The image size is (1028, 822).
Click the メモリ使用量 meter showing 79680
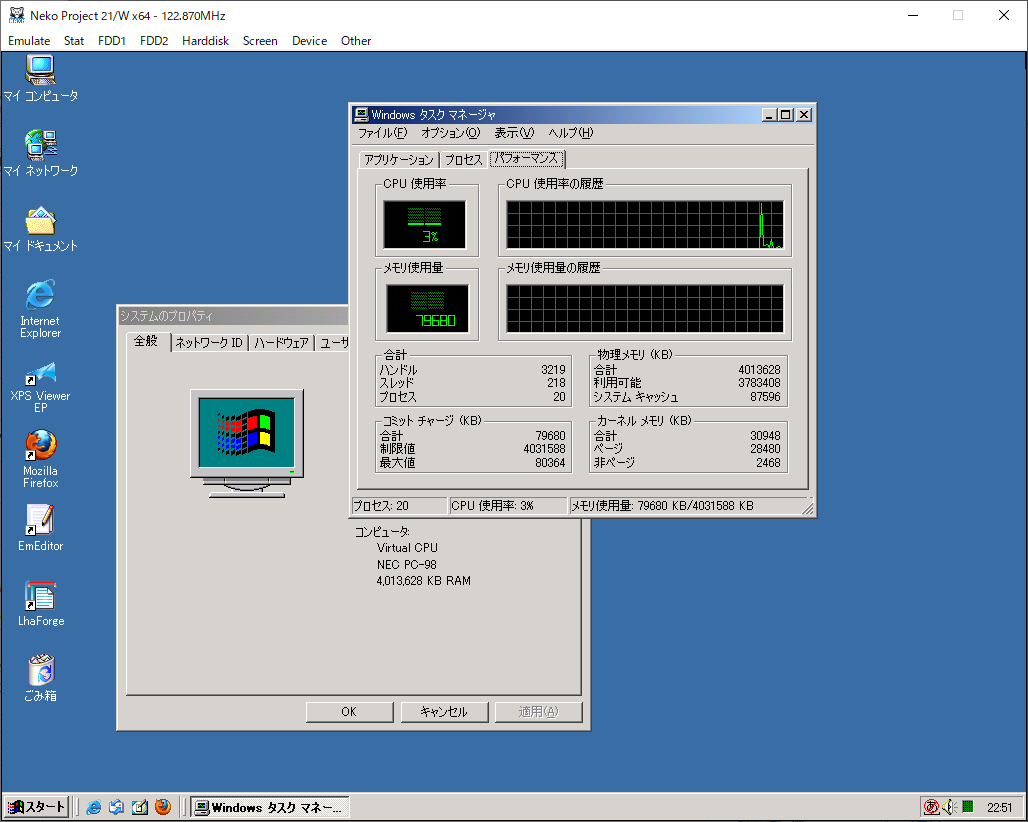coord(427,308)
